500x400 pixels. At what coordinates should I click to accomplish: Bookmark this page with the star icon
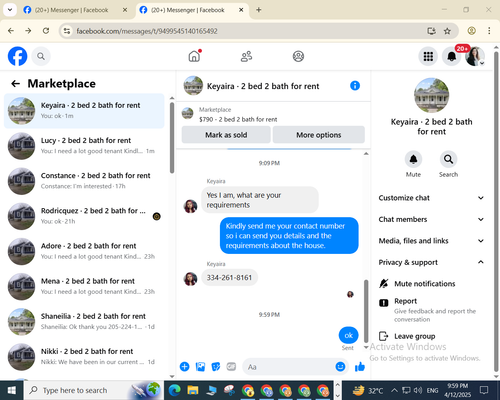(x=447, y=31)
